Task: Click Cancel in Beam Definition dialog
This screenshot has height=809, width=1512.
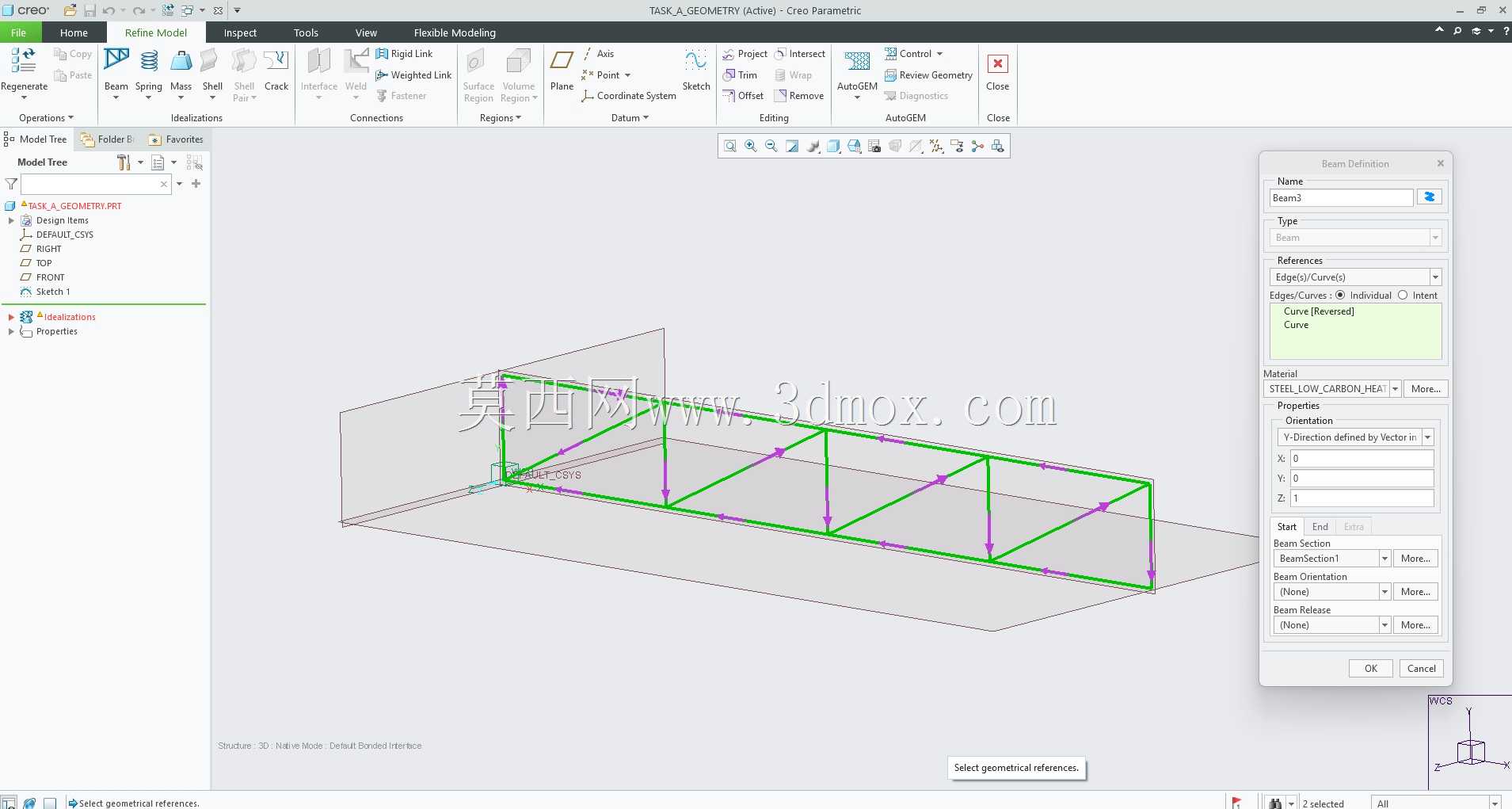Action: [x=1422, y=669]
